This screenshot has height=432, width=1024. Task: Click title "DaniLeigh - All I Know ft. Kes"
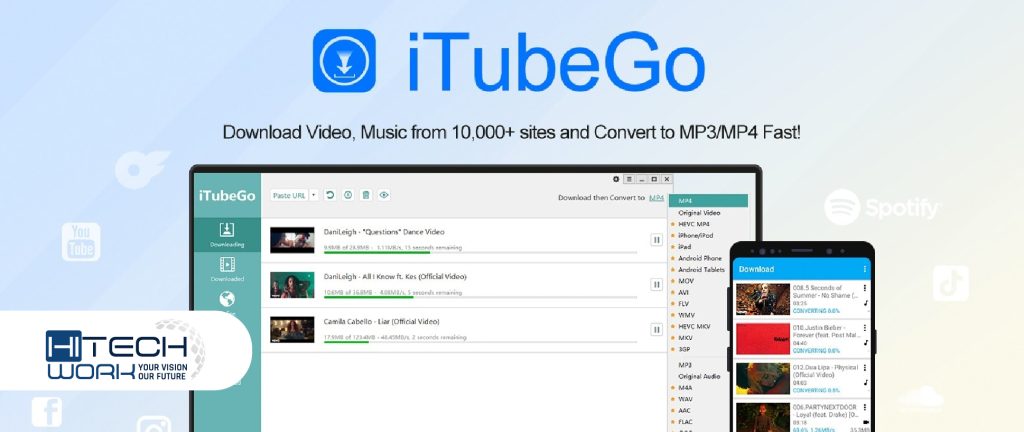click(395, 277)
